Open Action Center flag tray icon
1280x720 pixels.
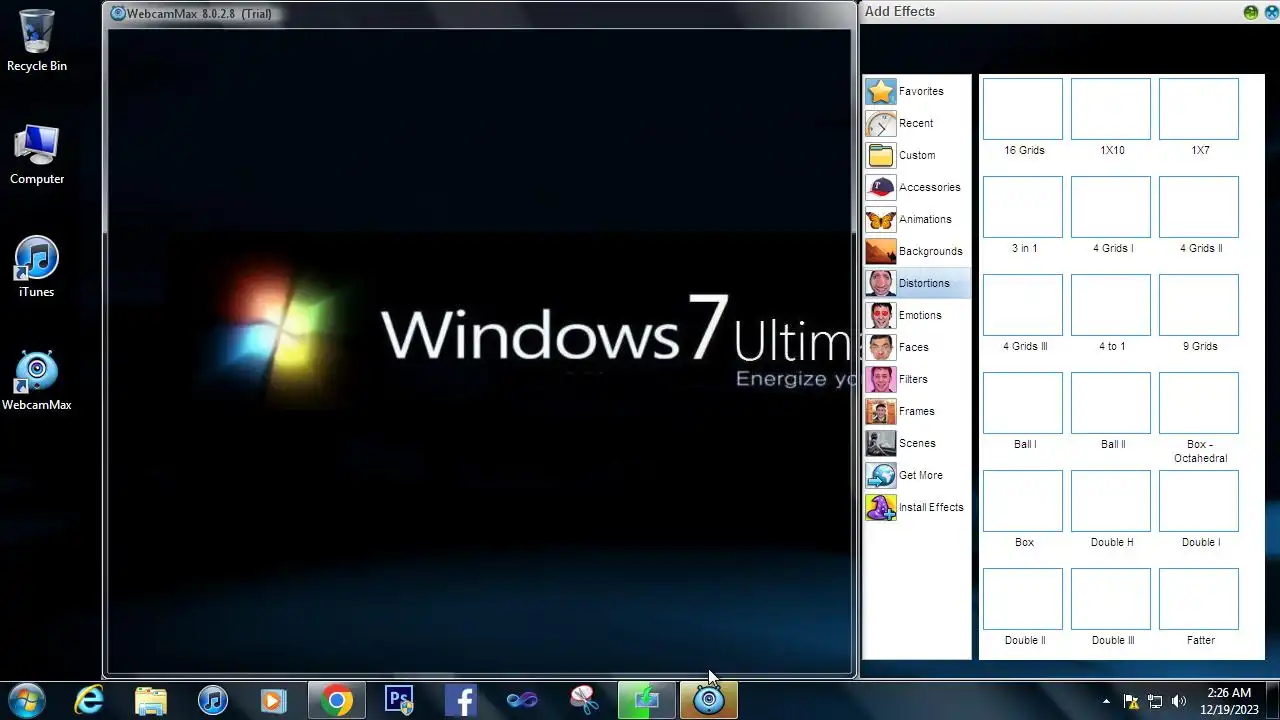click(1131, 701)
